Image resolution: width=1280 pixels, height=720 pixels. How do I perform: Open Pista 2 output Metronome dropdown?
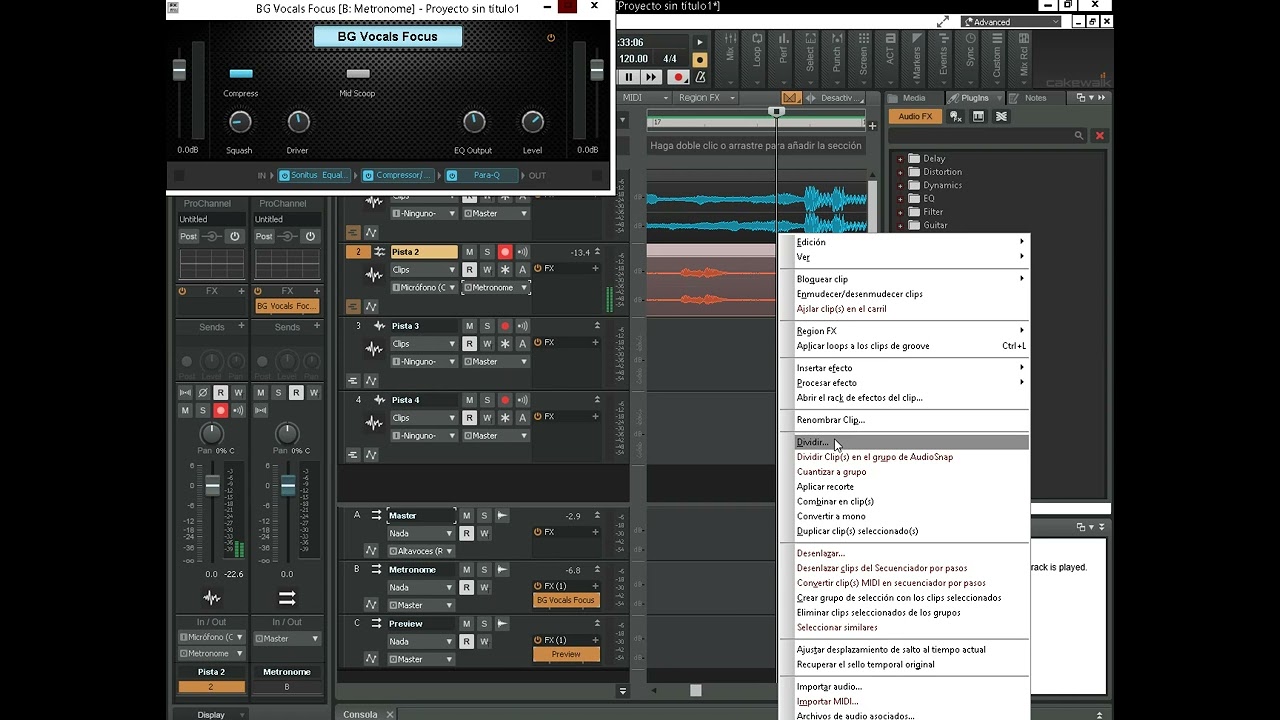click(496, 288)
